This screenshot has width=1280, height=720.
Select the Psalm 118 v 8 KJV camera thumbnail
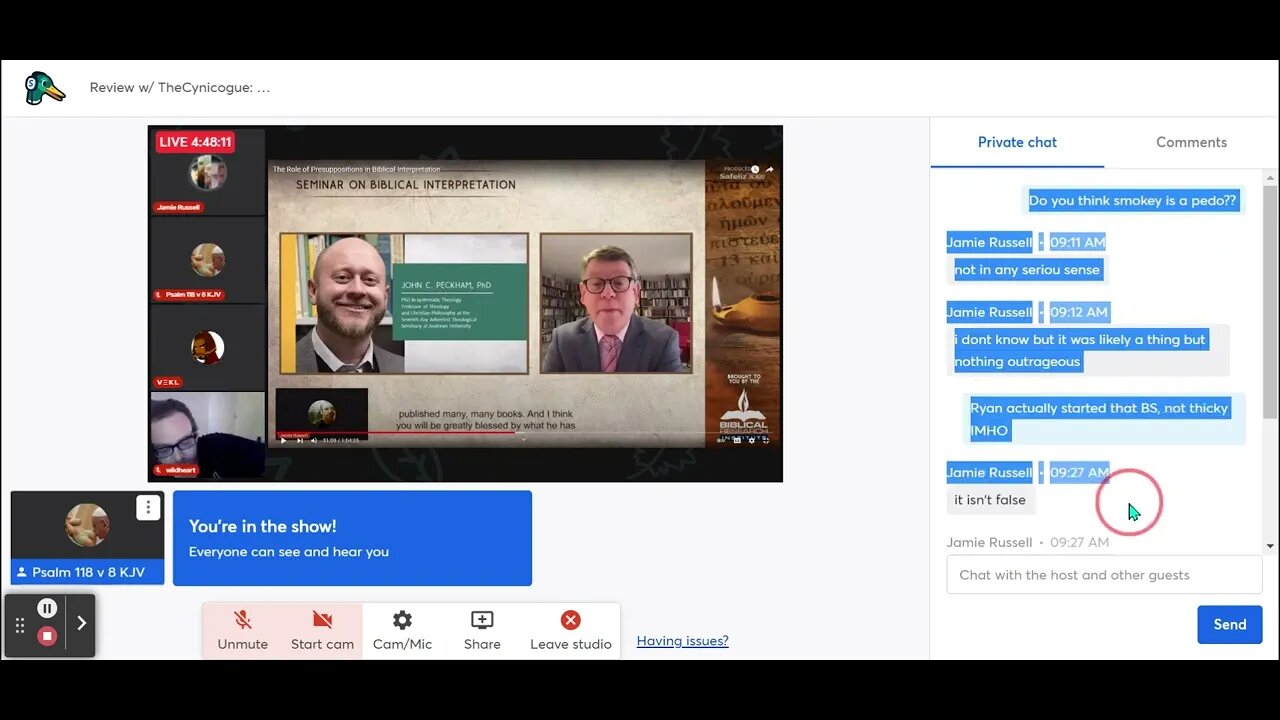coord(88,538)
